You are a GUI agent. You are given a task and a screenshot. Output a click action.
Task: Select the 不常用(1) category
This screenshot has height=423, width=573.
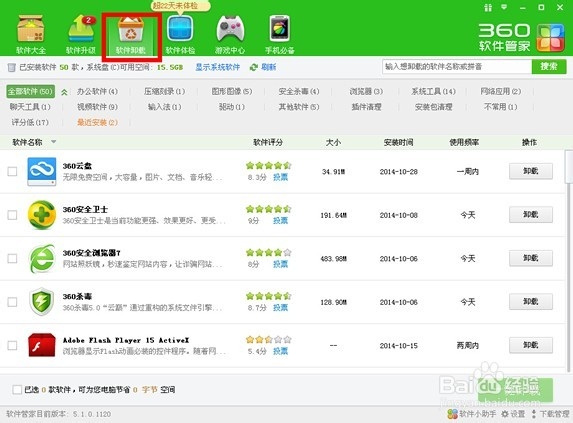pyautogui.click(x=501, y=107)
